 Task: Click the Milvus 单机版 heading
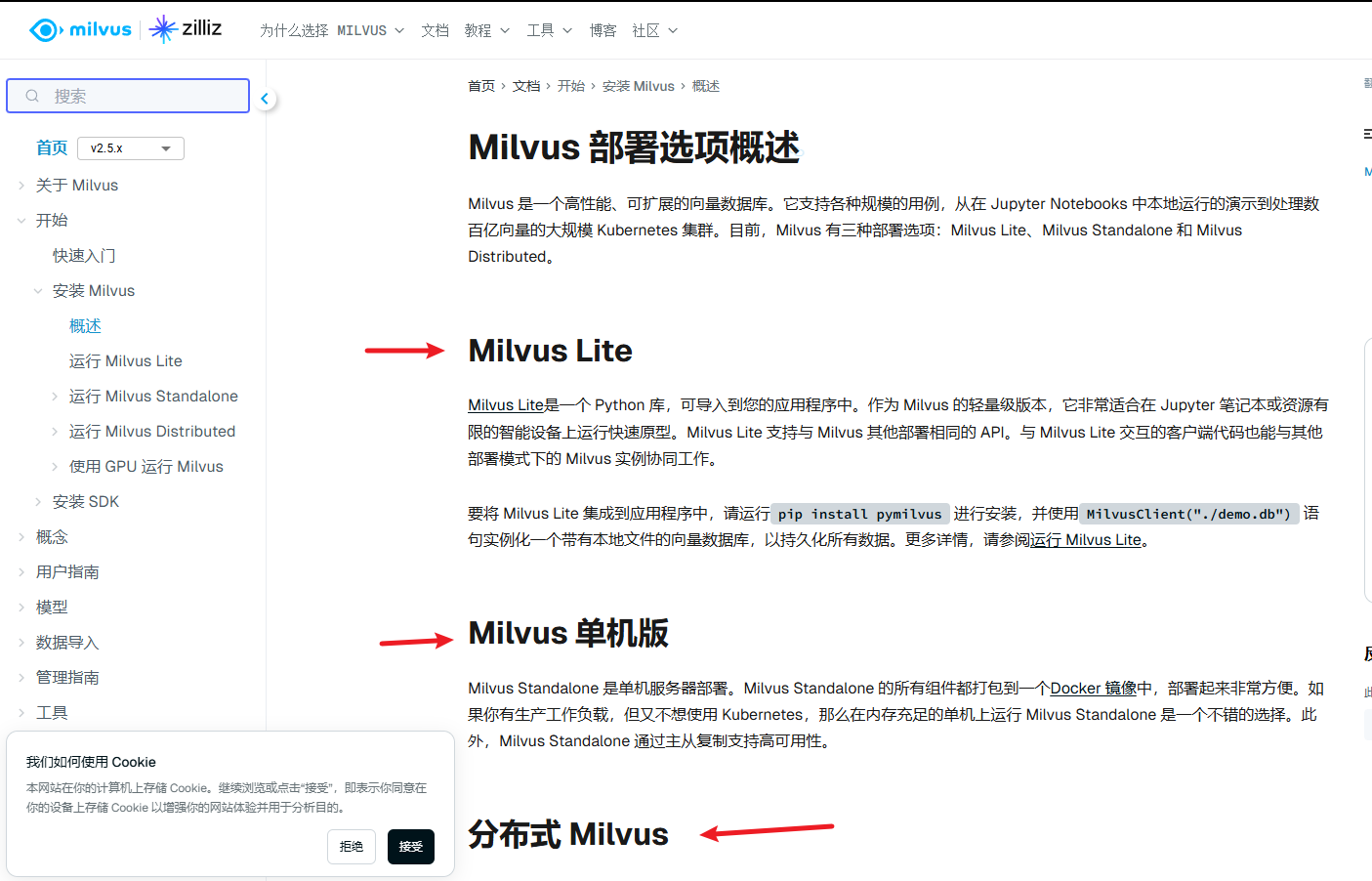pyautogui.click(x=568, y=633)
